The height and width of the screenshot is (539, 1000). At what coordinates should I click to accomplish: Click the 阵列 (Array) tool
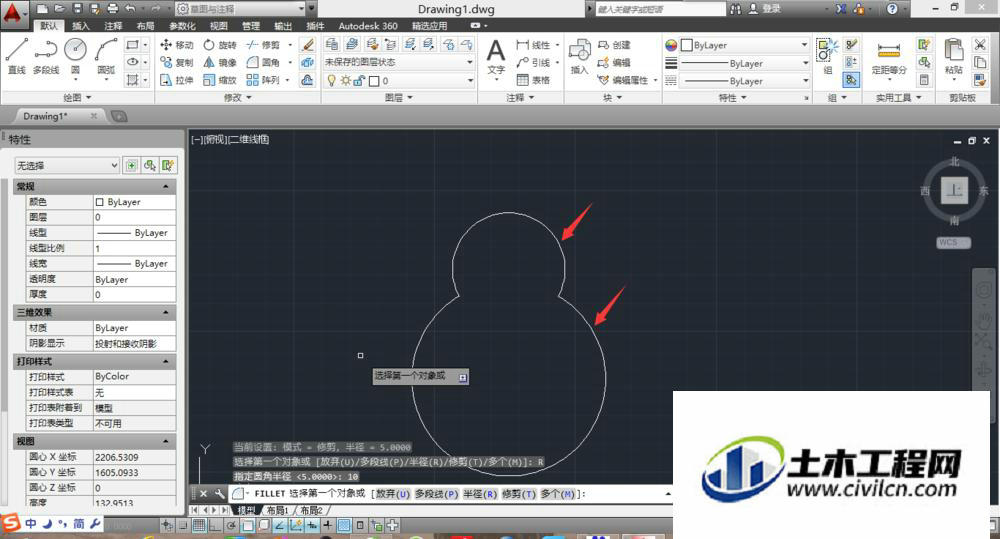tap(263, 80)
